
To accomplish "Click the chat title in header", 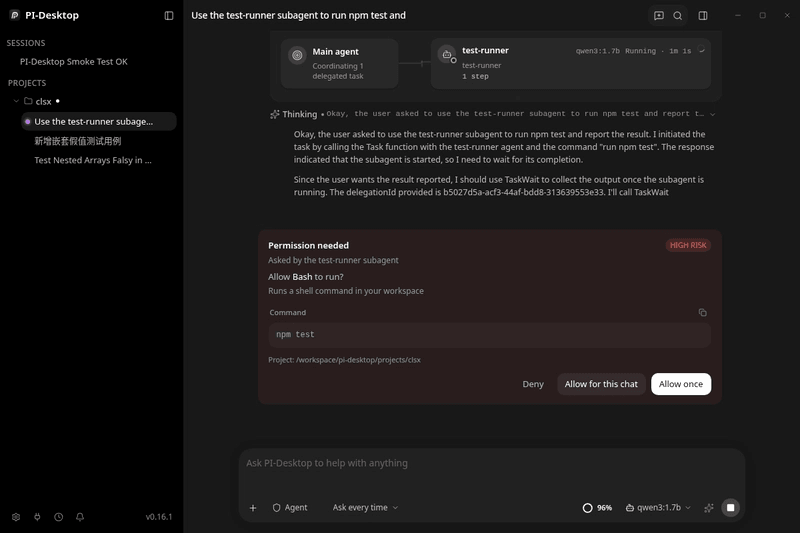I will pos(298,15).
